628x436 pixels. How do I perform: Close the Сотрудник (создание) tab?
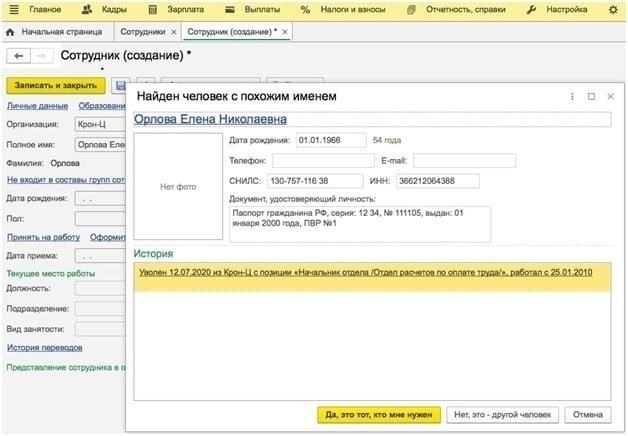tap(285, 32)
